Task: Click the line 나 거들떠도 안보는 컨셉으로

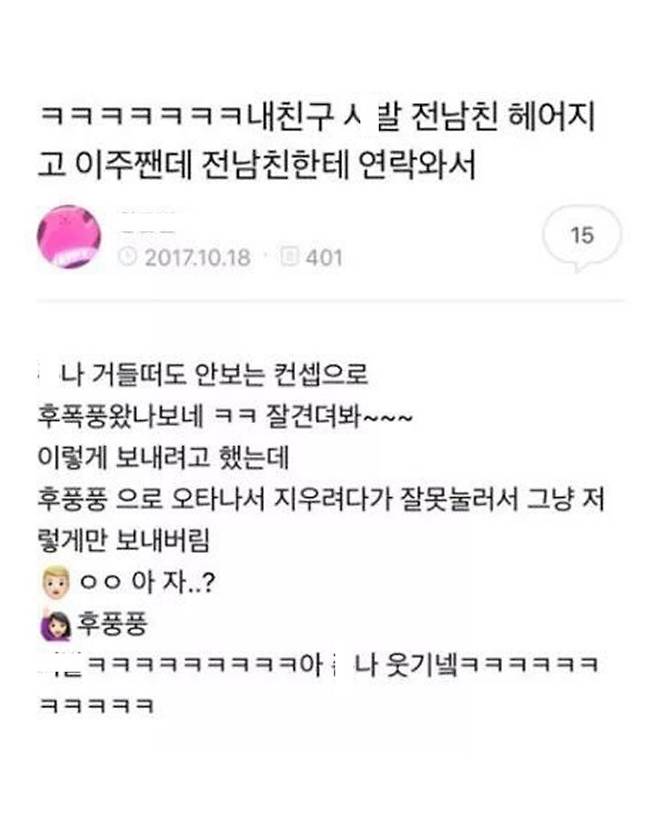Action: pyautogui.click(x=204, y=374)
